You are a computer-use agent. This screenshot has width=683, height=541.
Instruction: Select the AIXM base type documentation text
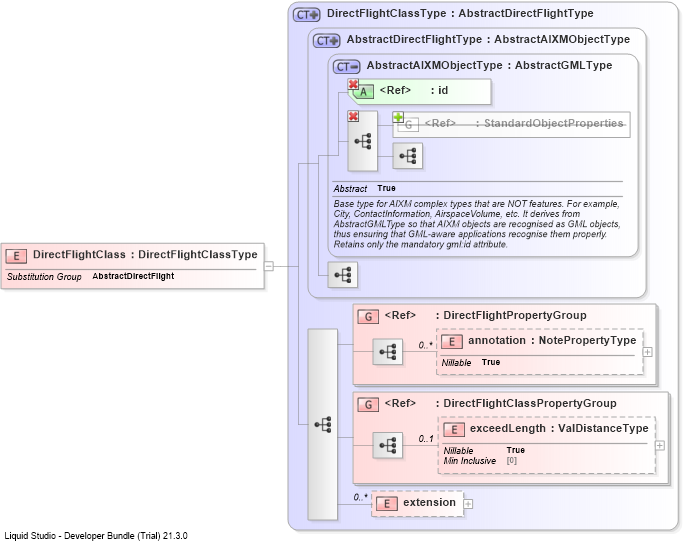477,224
